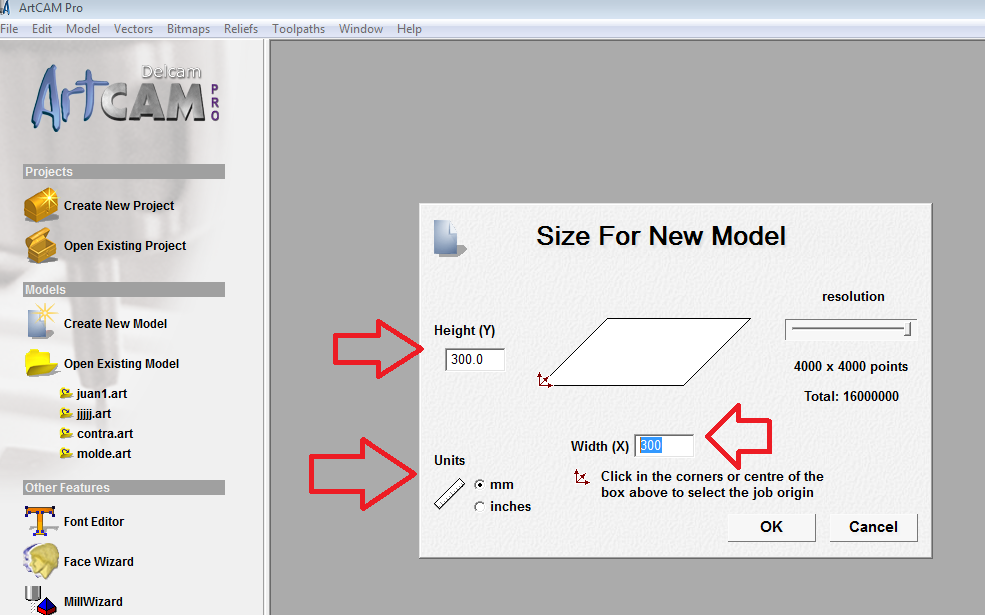Click the Create New Model page icon
The image size is (985, 615).
[x=41, y=322]
